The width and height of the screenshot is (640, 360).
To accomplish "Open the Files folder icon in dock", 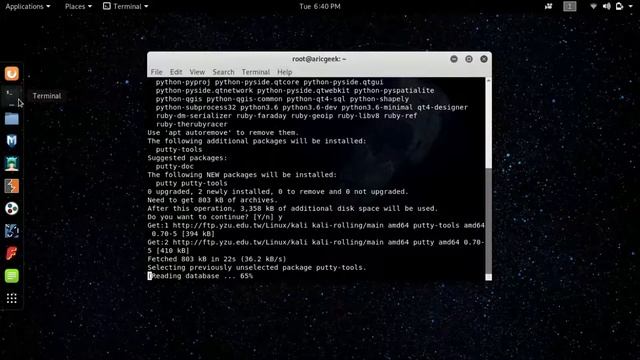I will 11,119.
